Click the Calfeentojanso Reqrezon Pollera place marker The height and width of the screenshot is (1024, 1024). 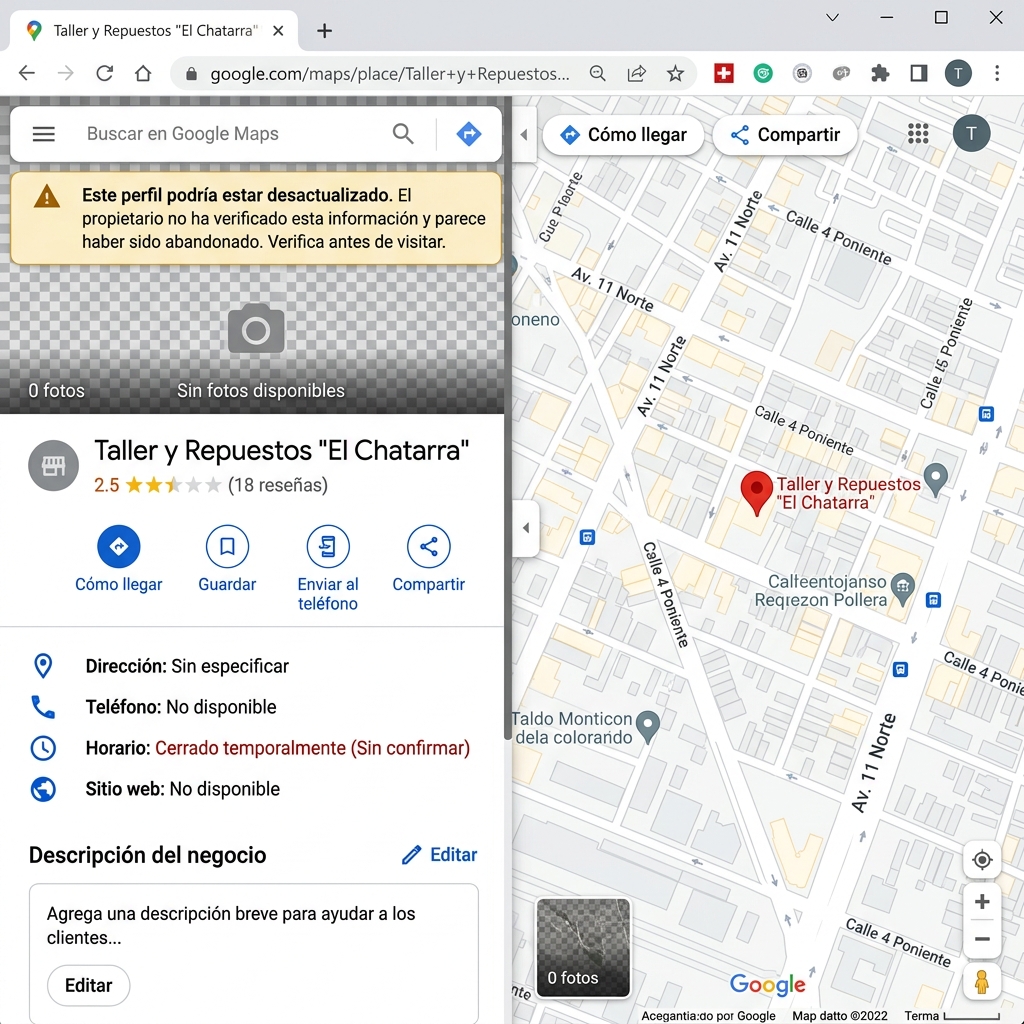click(x=903, y=590)
